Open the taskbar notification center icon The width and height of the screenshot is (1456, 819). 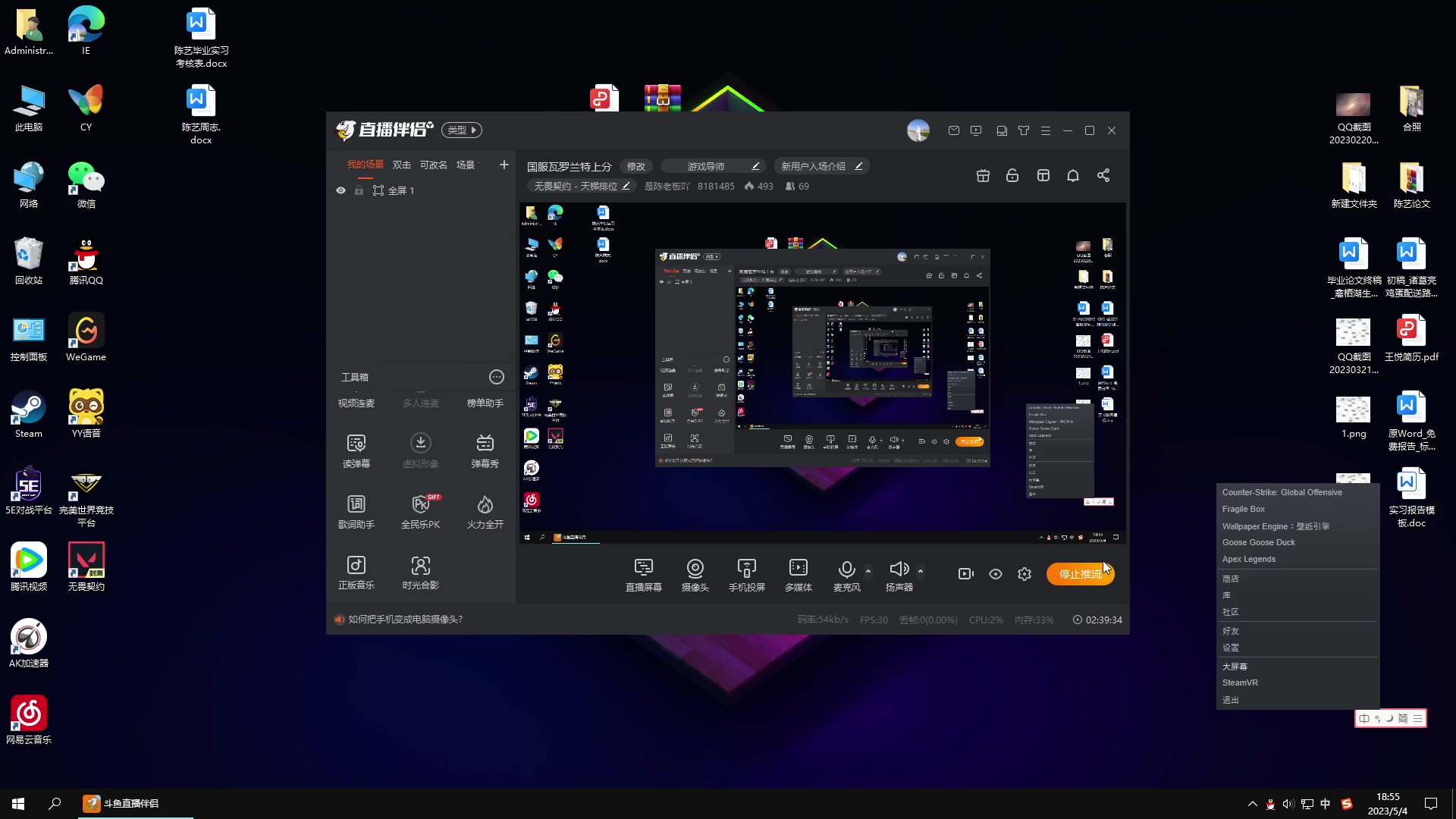[1431, 804]
